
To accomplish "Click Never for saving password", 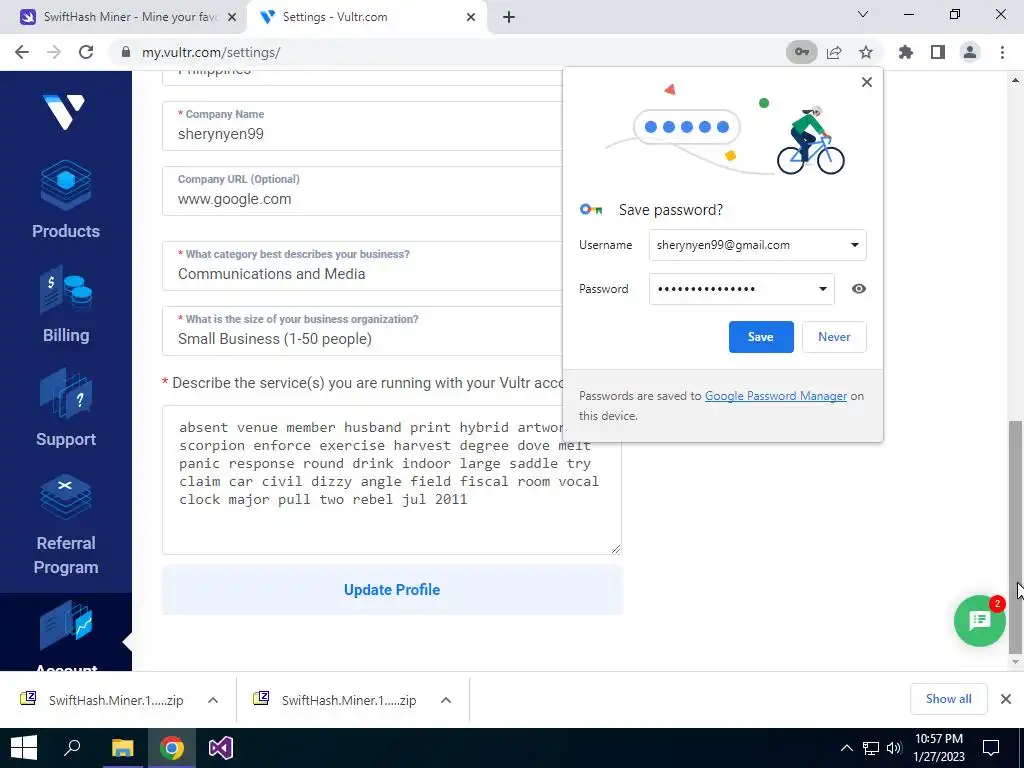I will 834,337.
